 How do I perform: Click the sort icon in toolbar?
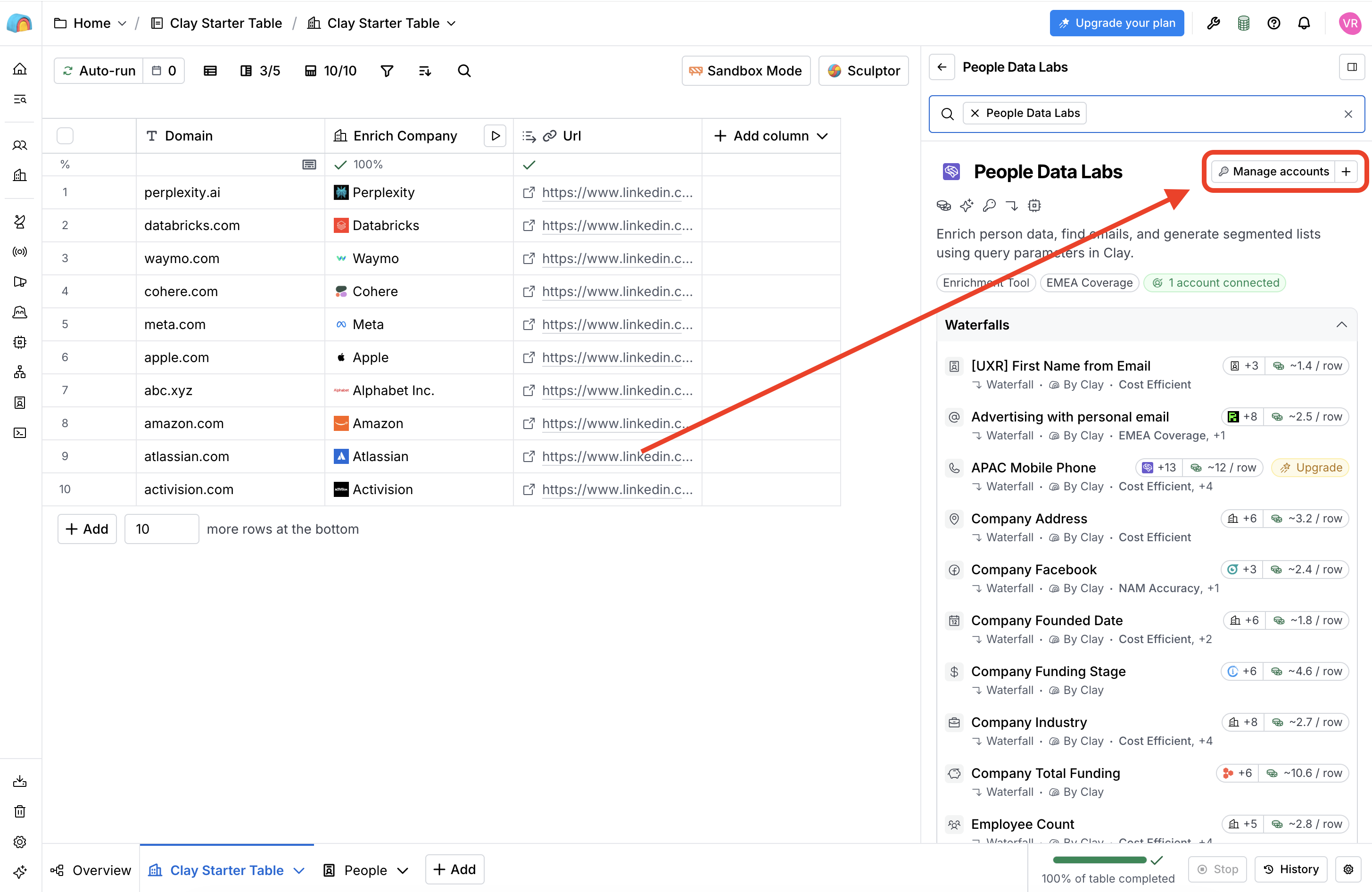(x=425, y=71)
